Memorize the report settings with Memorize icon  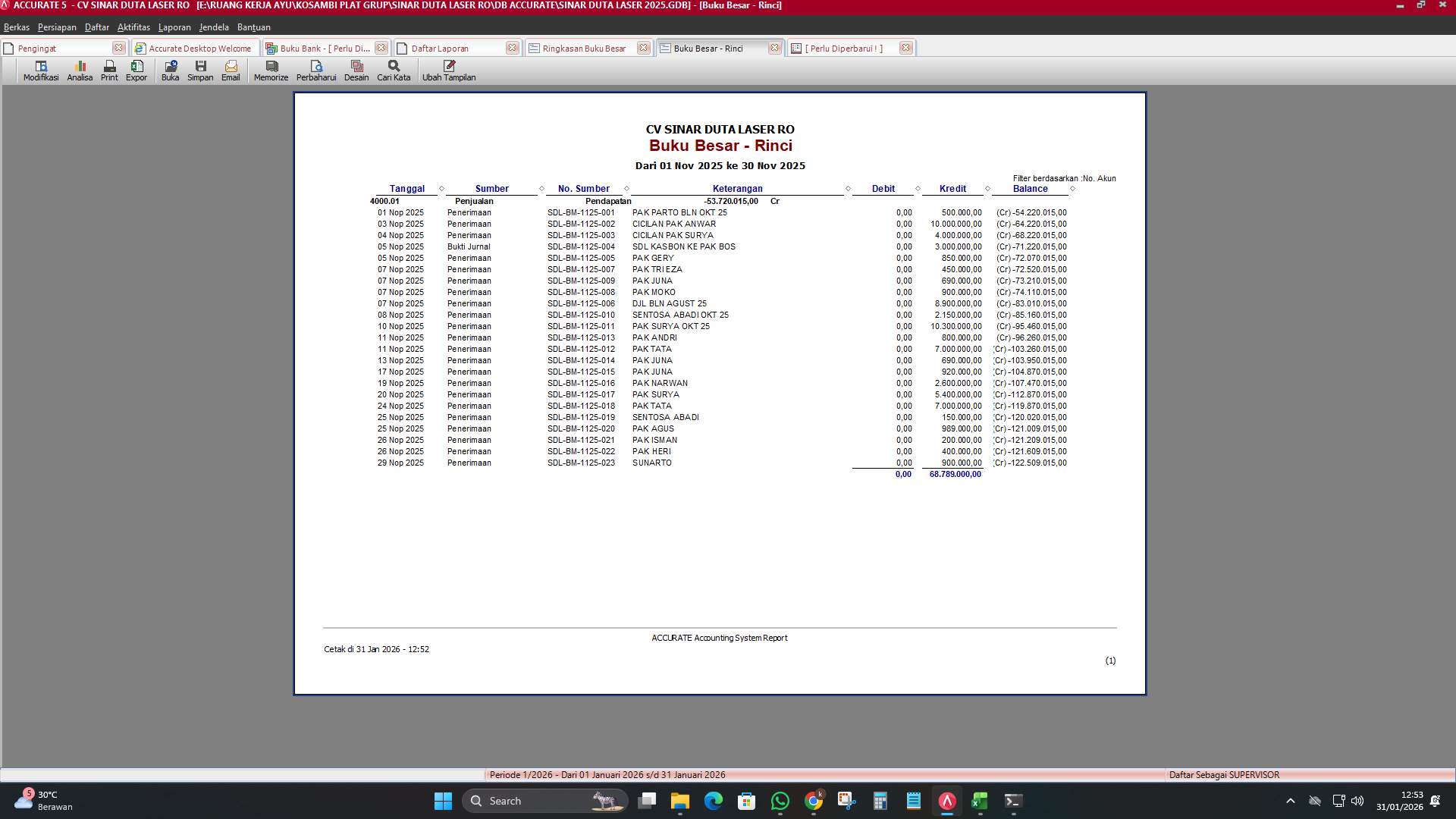[270, 71]
